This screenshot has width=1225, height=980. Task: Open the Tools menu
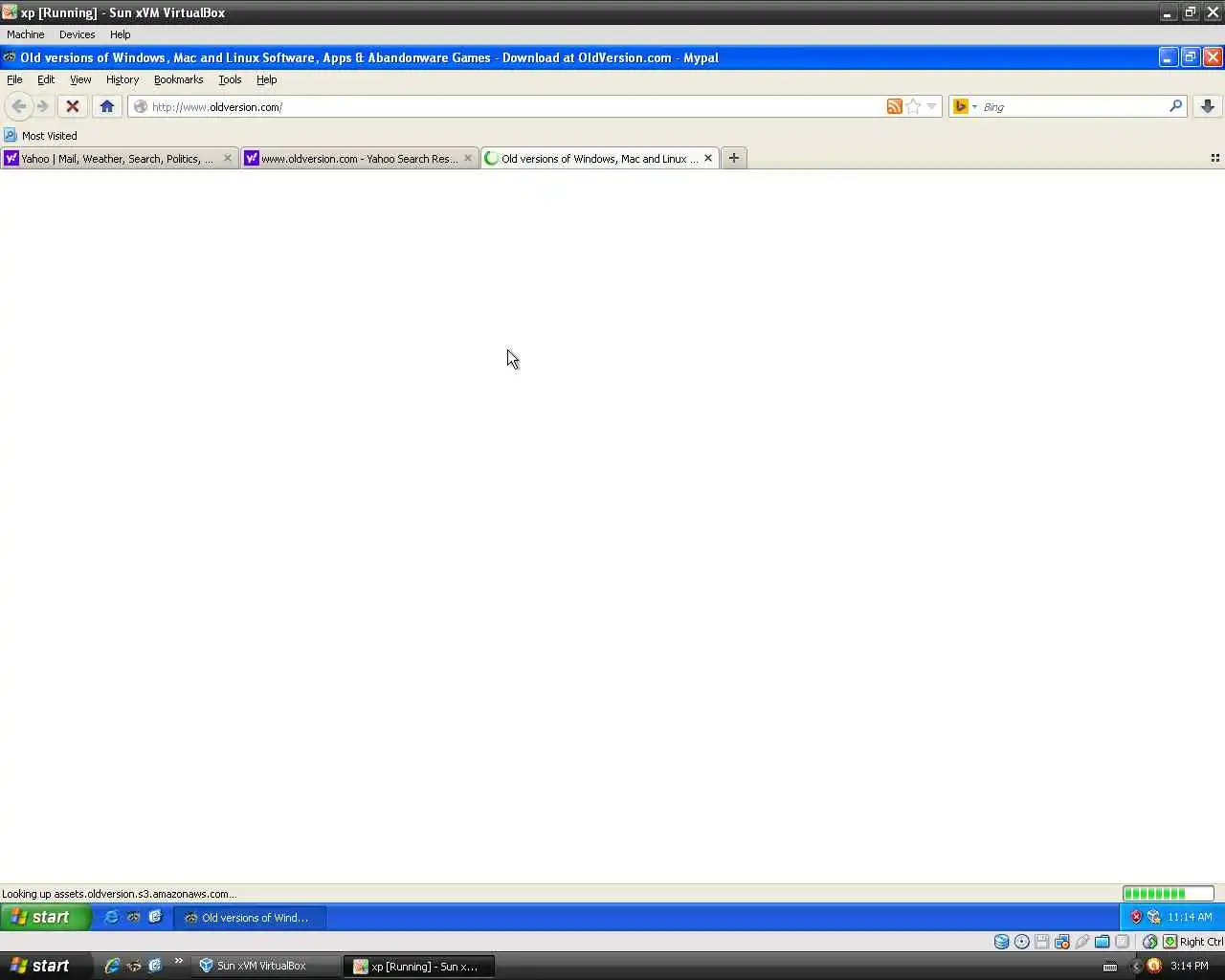(x=230, y=79)
